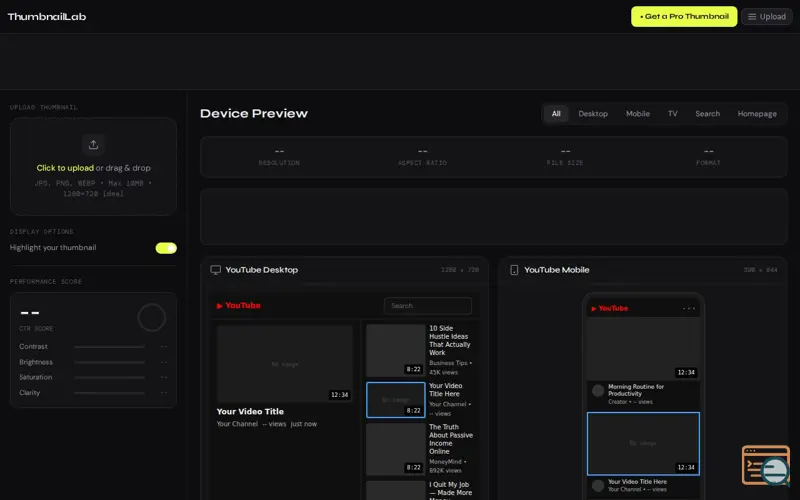Click the upload arrow icon in drop zone
This screenshot has width=800, height=500.
[93, 145]
